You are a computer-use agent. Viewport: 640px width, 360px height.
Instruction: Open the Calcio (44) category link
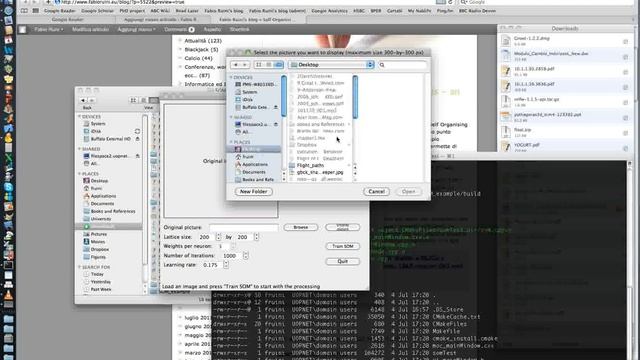(x=198, y=58)
